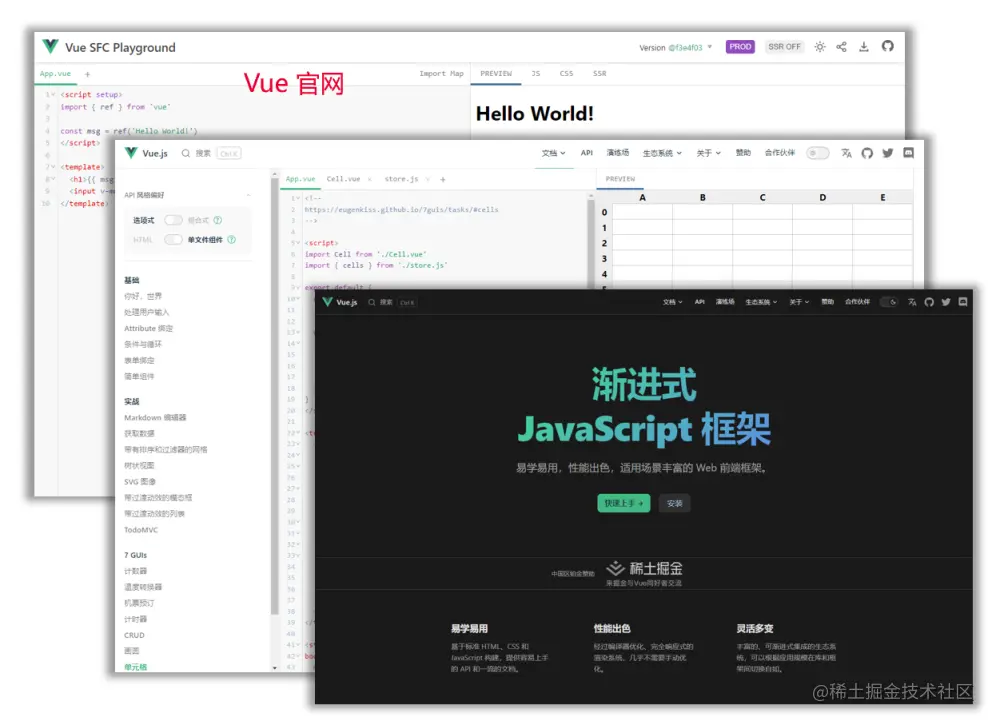Open the TodoMVC example in sidebar
Viewport: 996px width, 725px height.
point(141,530)
